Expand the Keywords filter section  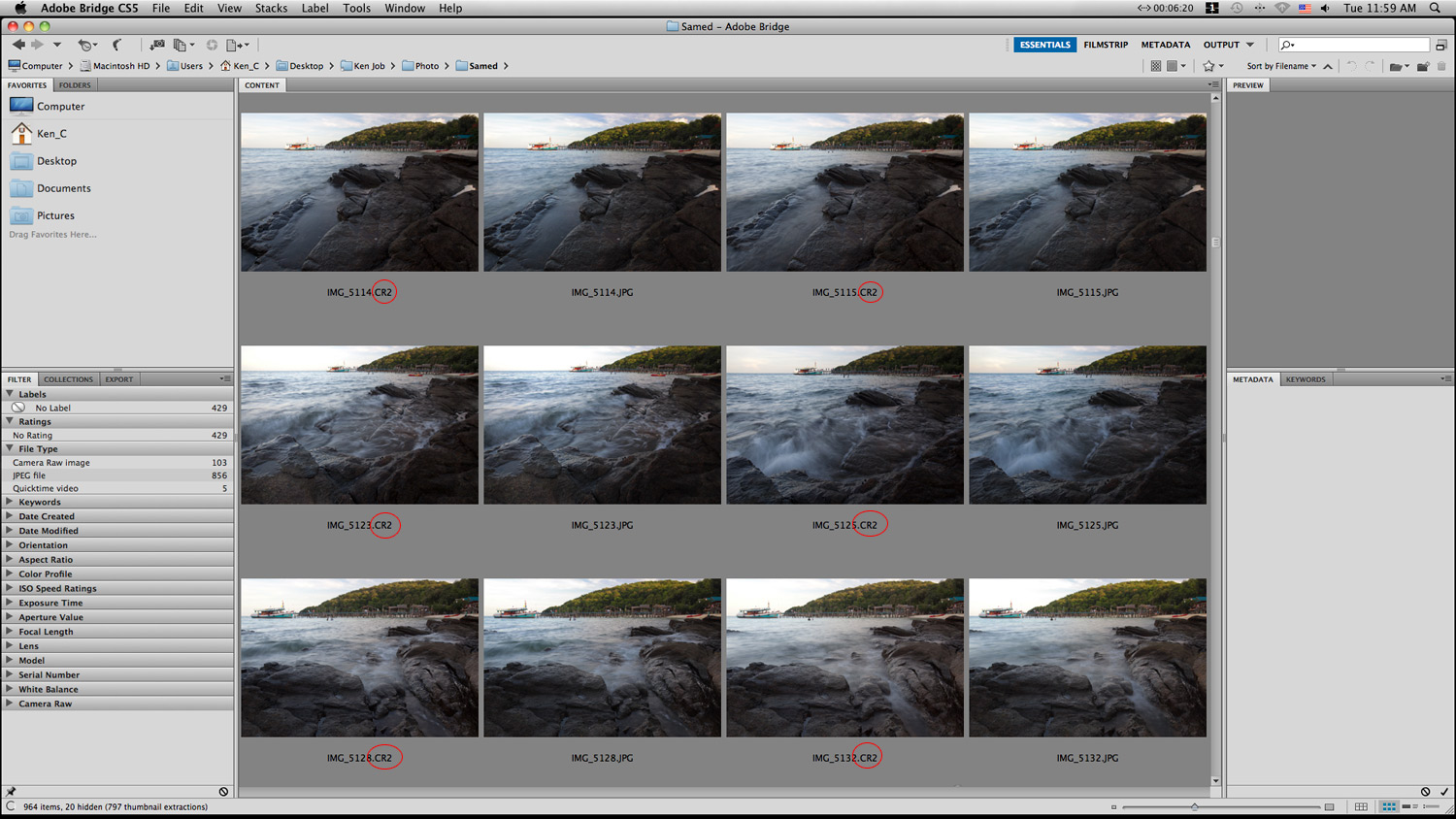click(x=39, y=502)
